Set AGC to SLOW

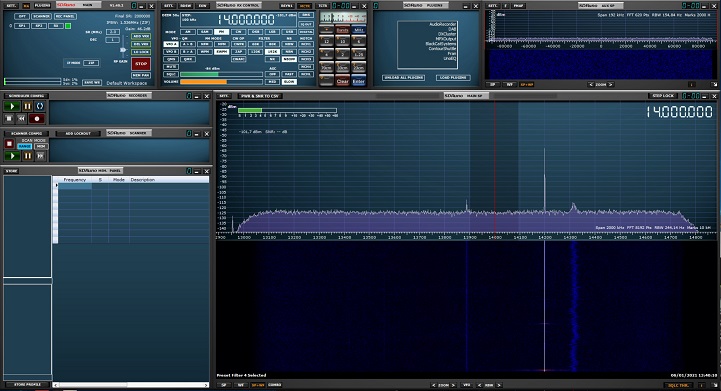(x=289, y=81)
